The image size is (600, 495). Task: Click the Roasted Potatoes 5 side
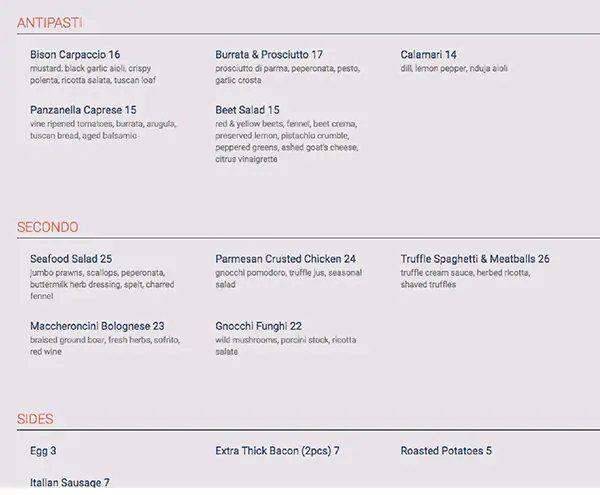(x=446, y=451)
